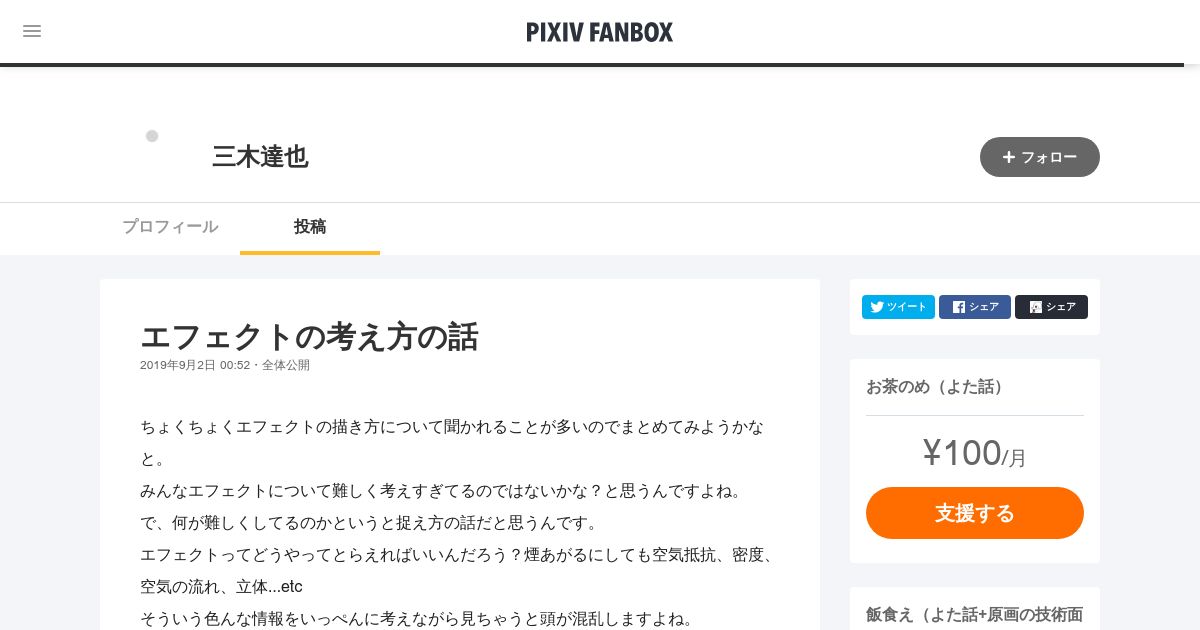Click the creator avatar placeholder
The width and height of the screenshot is (1200, 630).
click(152, 136)
